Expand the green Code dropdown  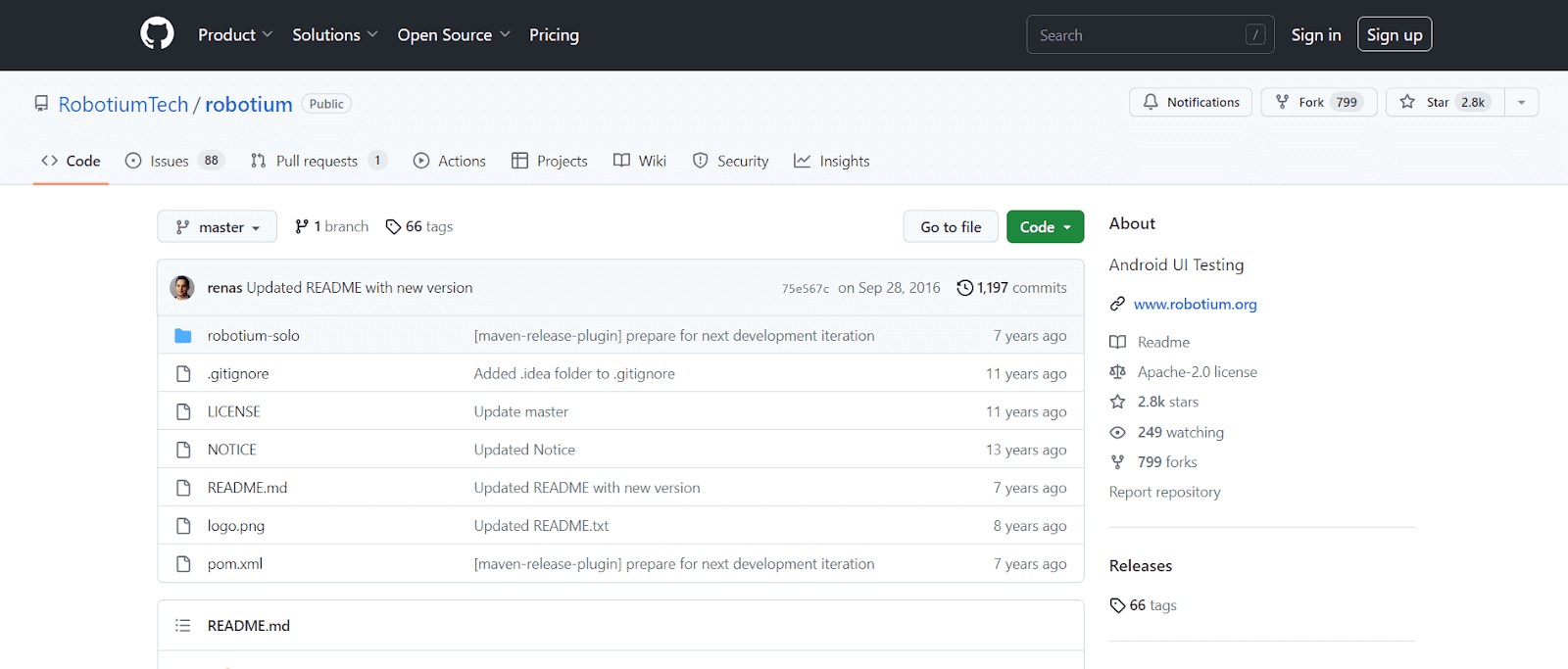(1045, 227)
